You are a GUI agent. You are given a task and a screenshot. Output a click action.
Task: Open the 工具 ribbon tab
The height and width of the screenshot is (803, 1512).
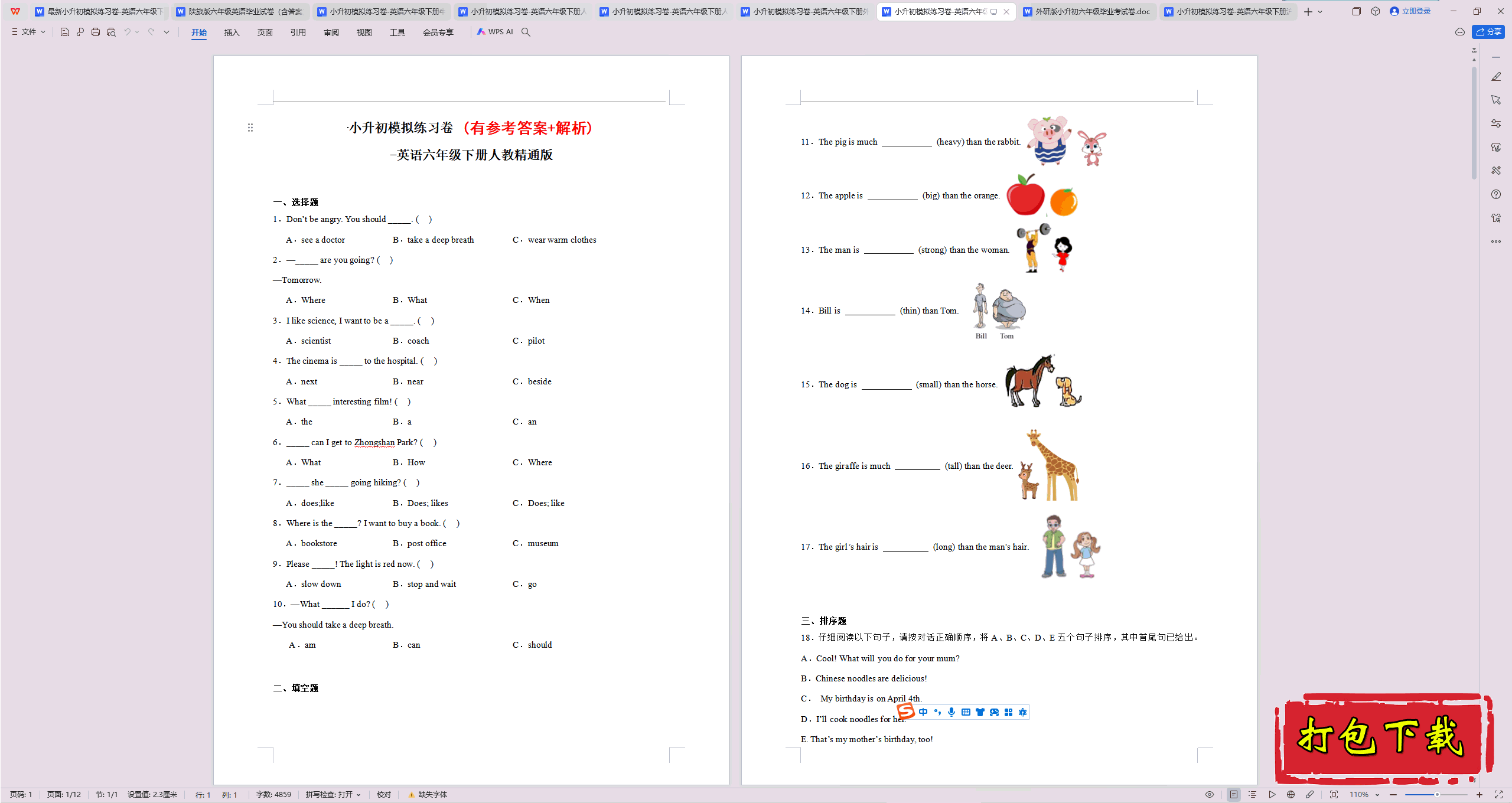click(x=397, y=32)
